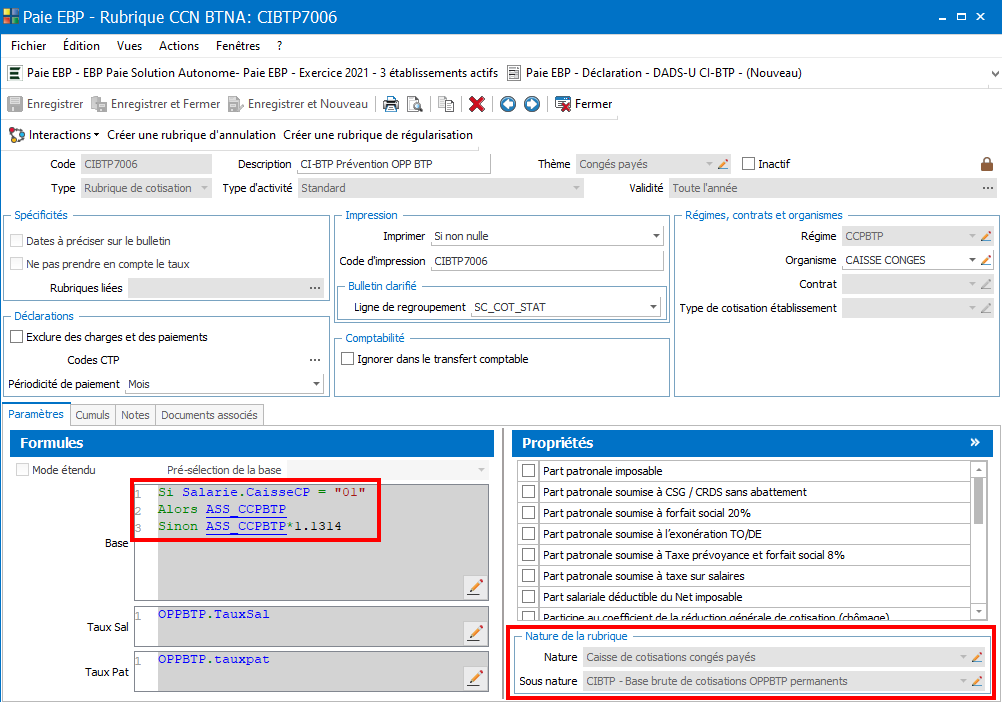Go to next record blue arrow
Screen dimensions: 1002x702
pos(532,104)
